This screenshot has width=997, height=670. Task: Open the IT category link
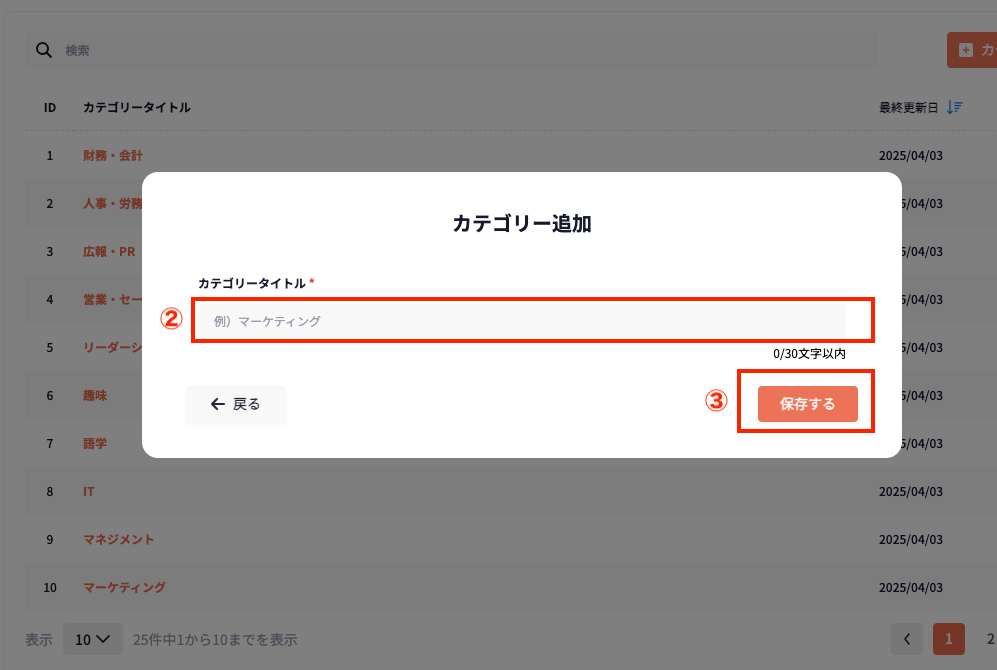(89, 492)
